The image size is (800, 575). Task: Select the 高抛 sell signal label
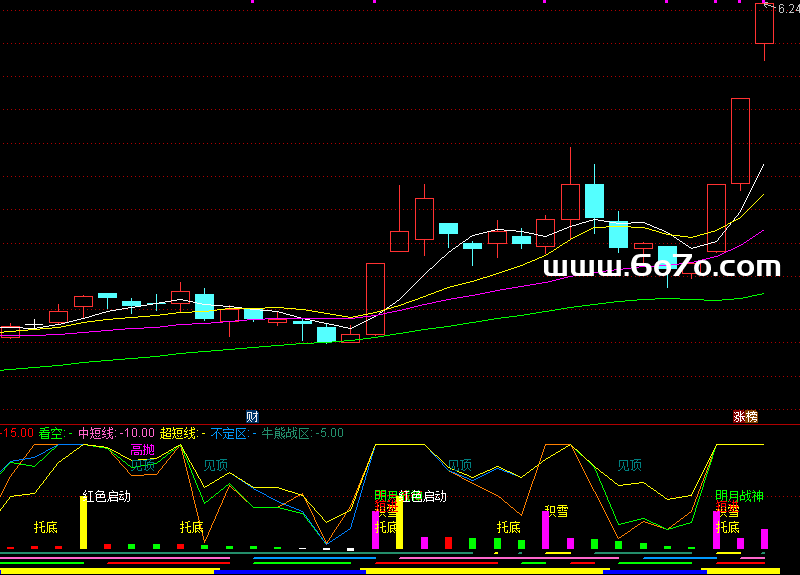(x=143, y=450)
